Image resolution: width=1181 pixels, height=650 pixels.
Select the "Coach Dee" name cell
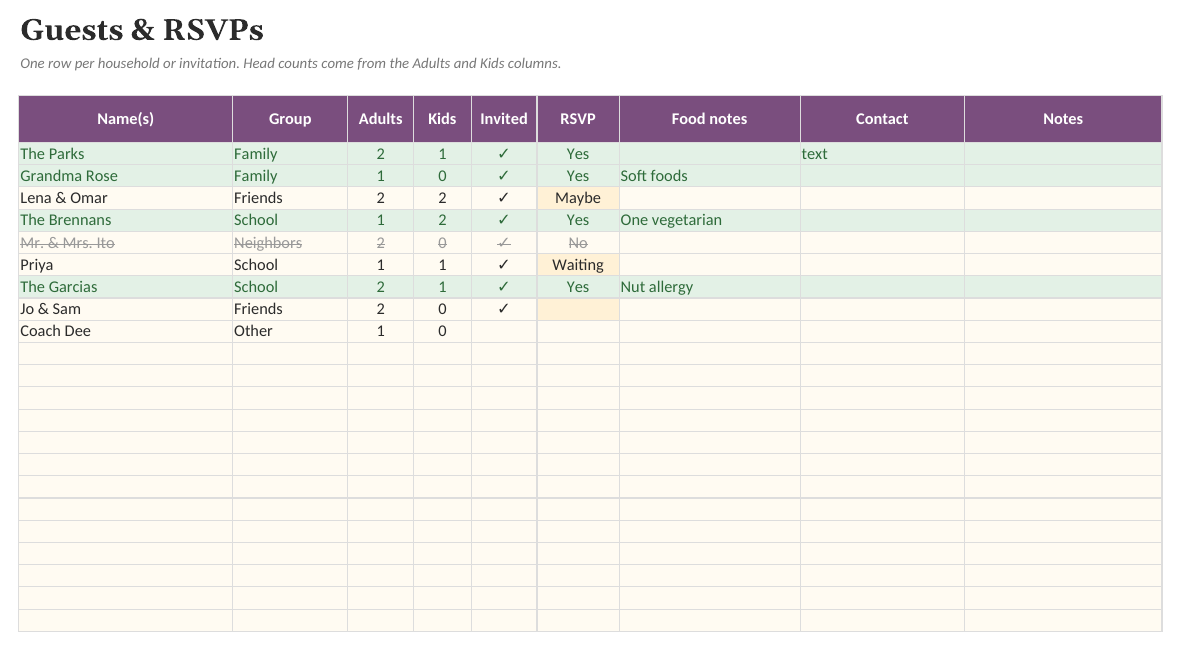coord(126,331)
